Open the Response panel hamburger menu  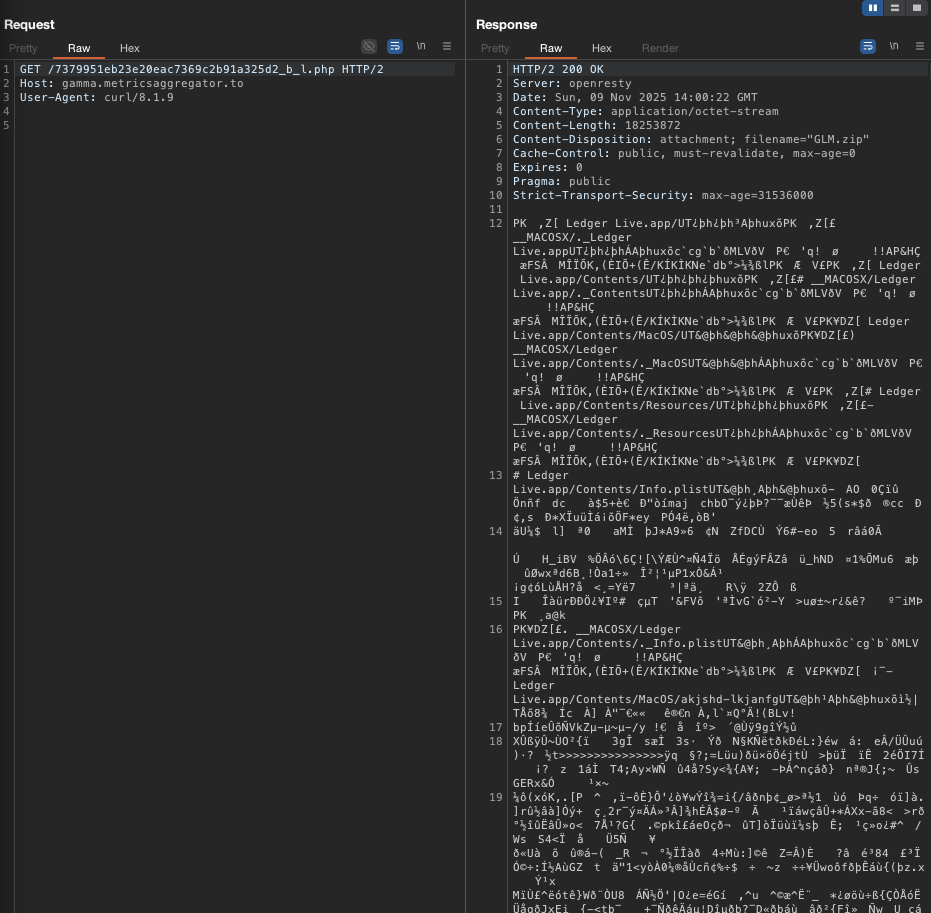920,46
